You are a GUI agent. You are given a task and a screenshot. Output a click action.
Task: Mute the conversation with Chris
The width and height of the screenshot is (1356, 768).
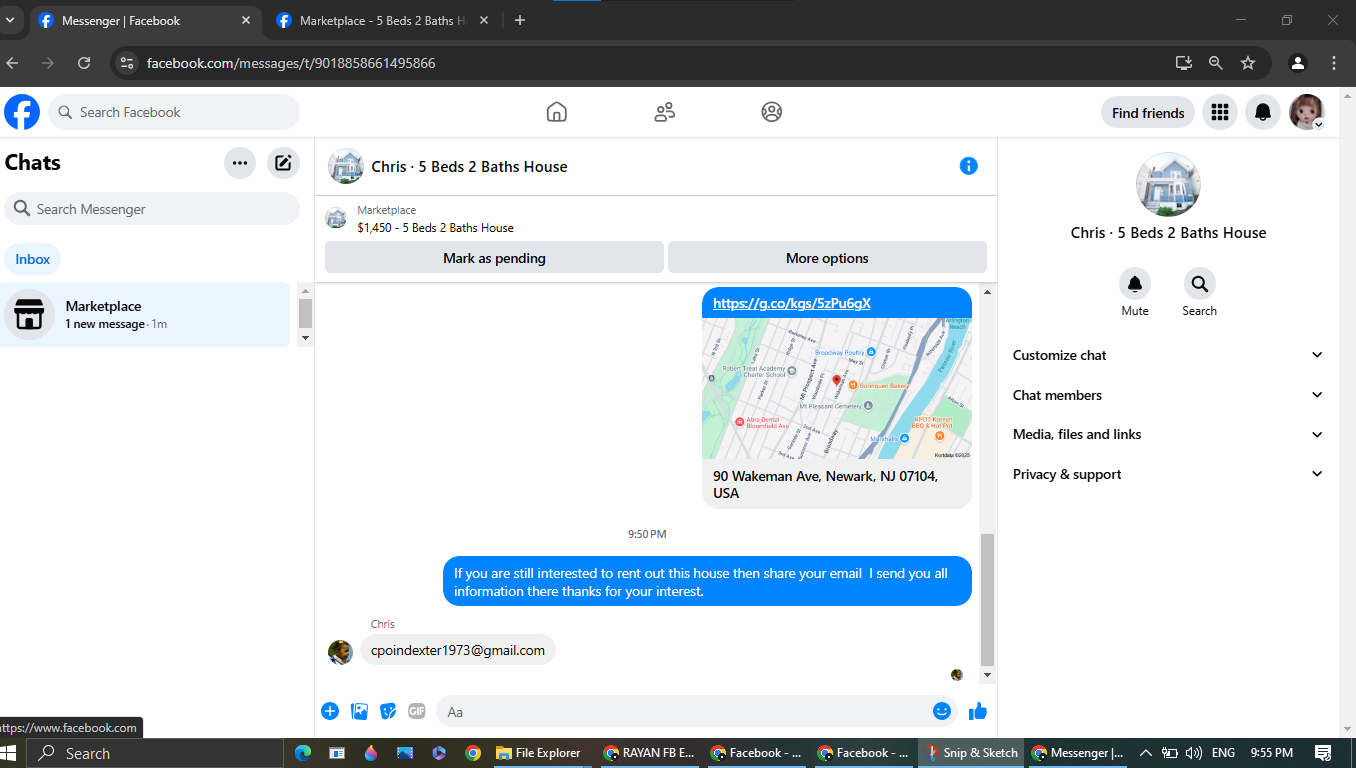(1135, 284)
